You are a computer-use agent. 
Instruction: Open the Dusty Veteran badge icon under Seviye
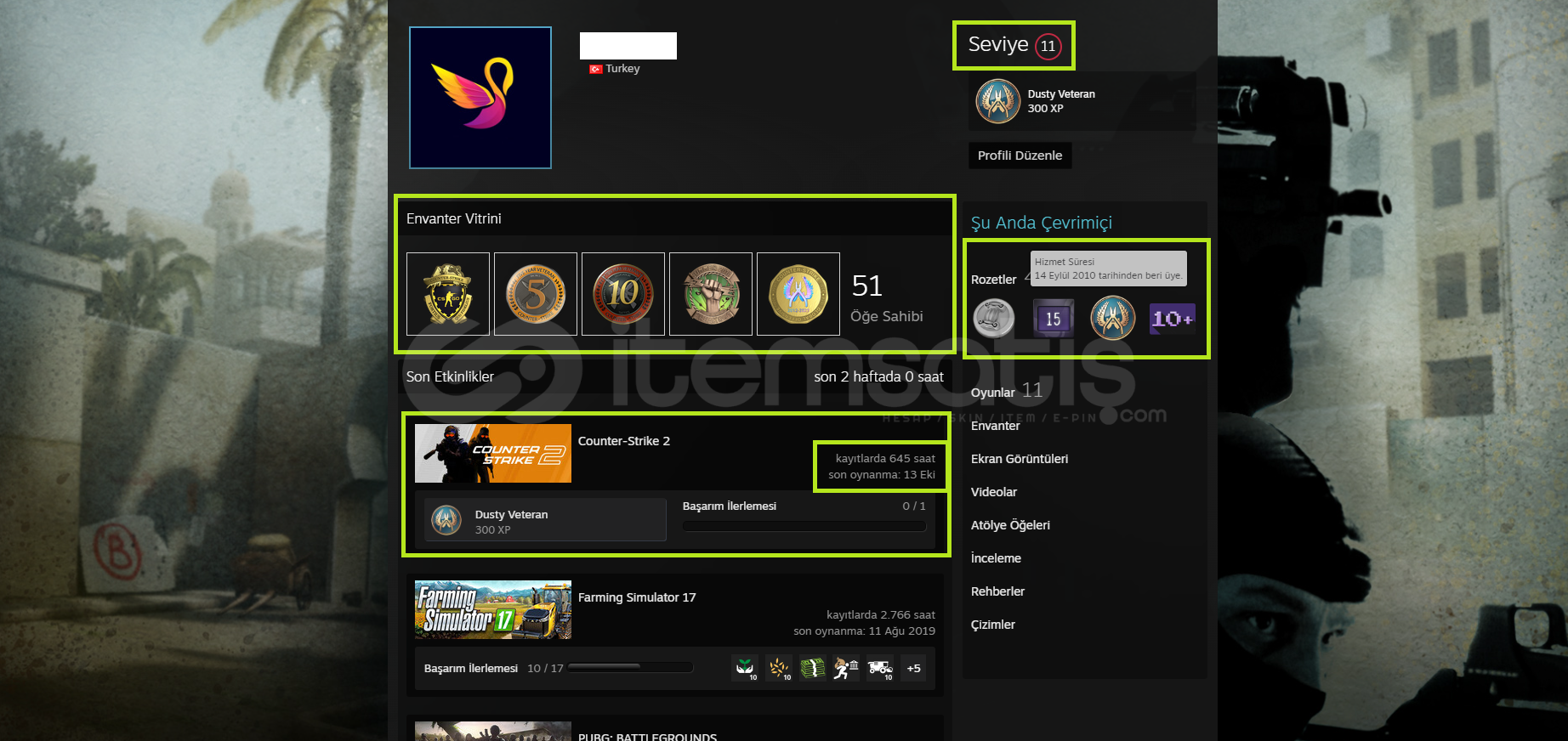997,101
